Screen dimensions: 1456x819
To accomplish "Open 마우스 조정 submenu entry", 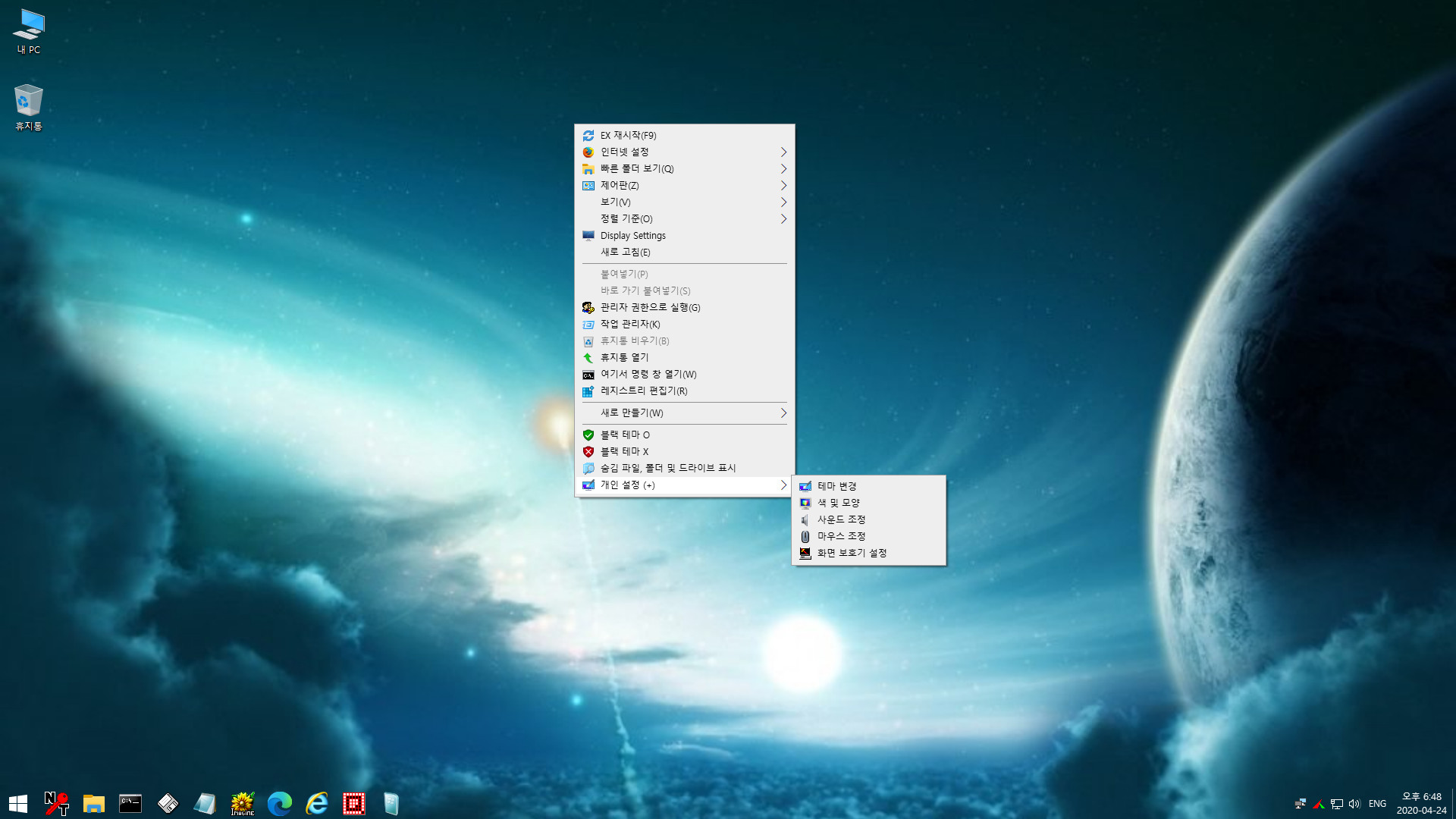I will click(x=869, y=537).
